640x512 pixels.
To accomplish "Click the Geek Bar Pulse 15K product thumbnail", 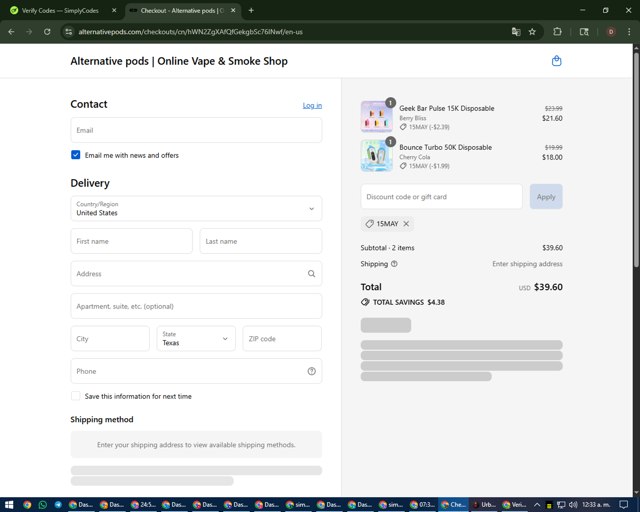I will pos(376,116).
